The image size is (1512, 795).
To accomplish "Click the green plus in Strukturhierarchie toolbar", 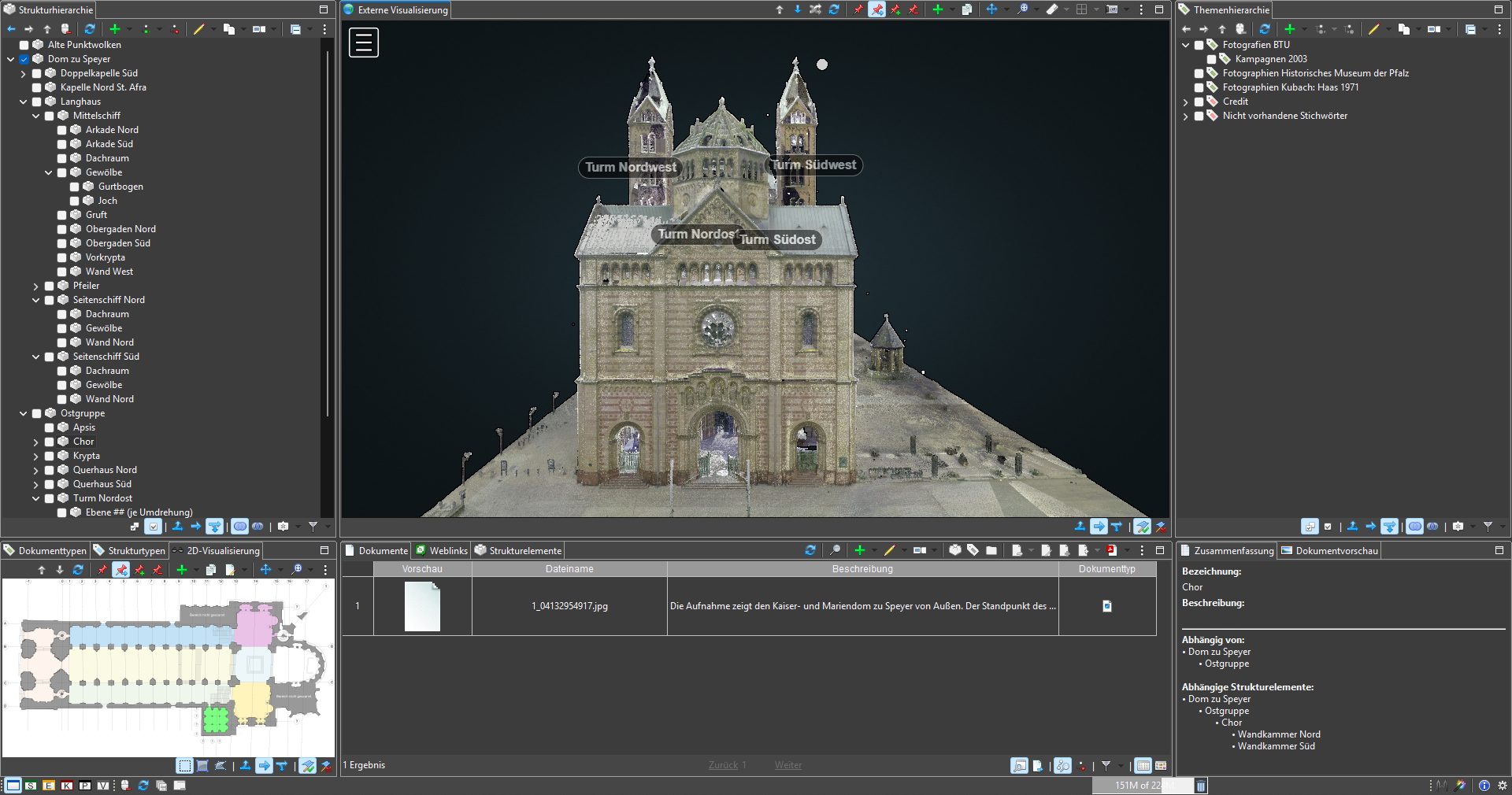I will point(115,29).
